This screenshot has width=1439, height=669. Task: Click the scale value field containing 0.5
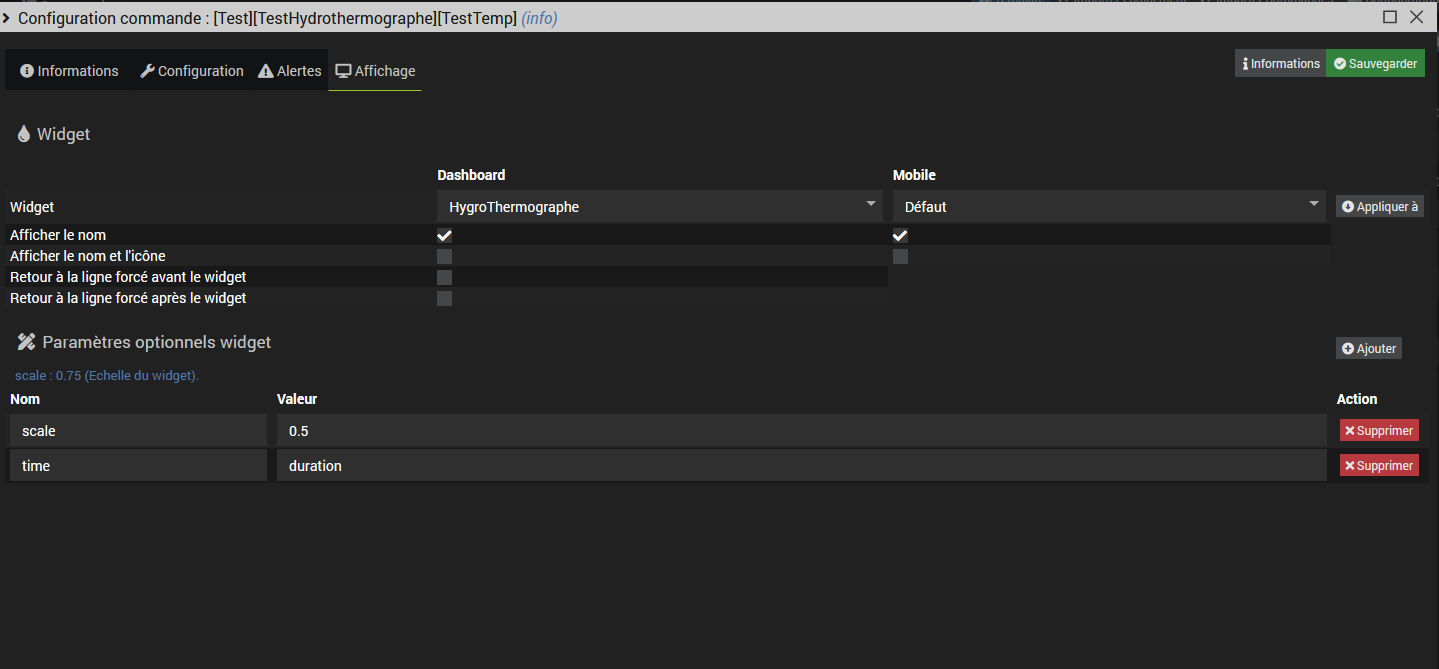click(x=800, y=431)
